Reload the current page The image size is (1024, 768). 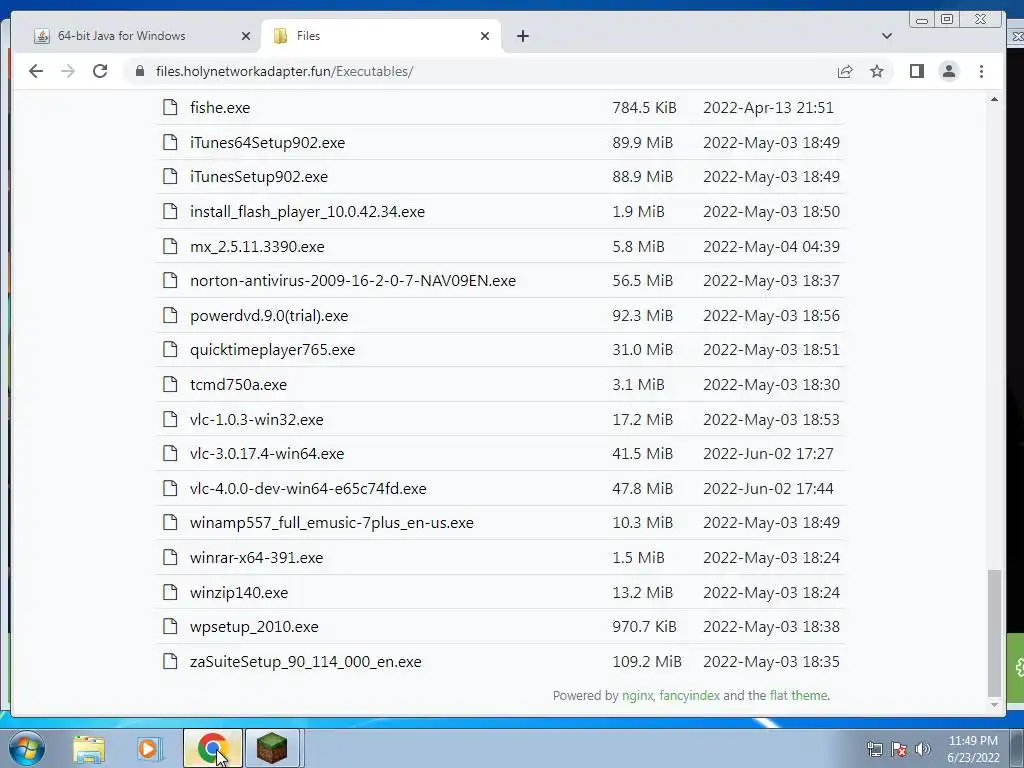click(x=100, y=71)
